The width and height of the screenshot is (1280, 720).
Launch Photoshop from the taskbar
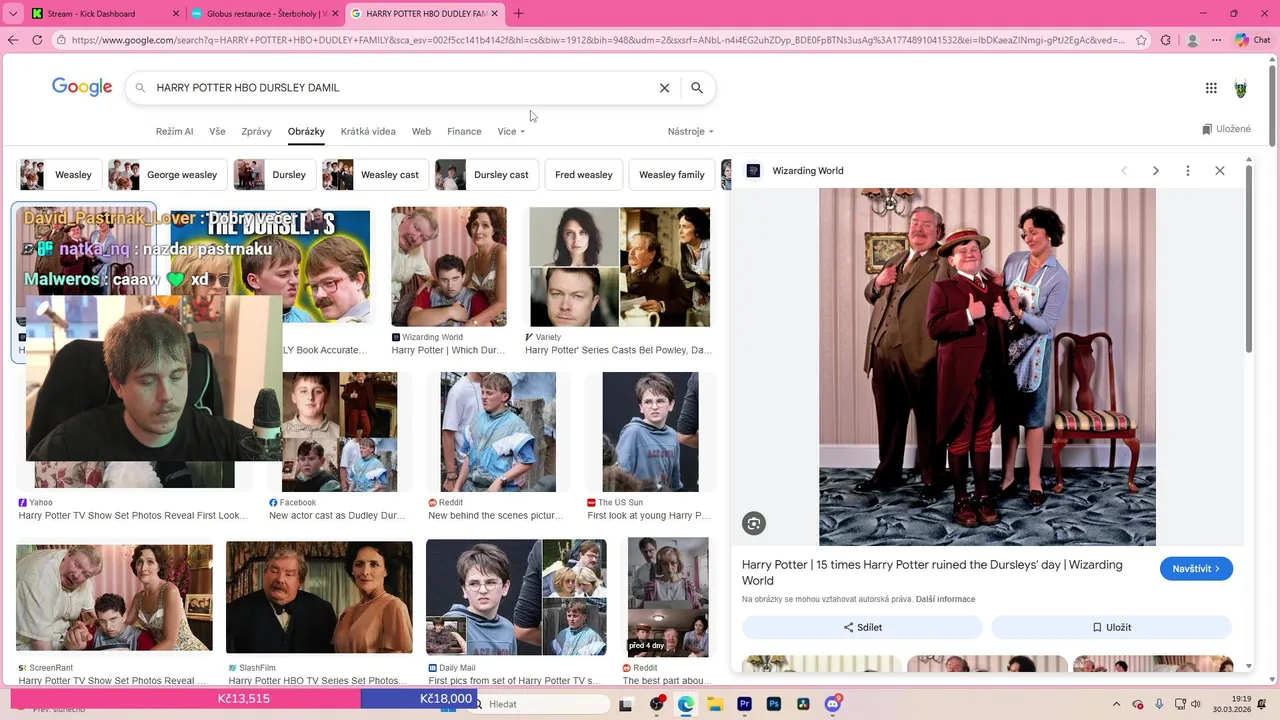[x=774, y=704]
